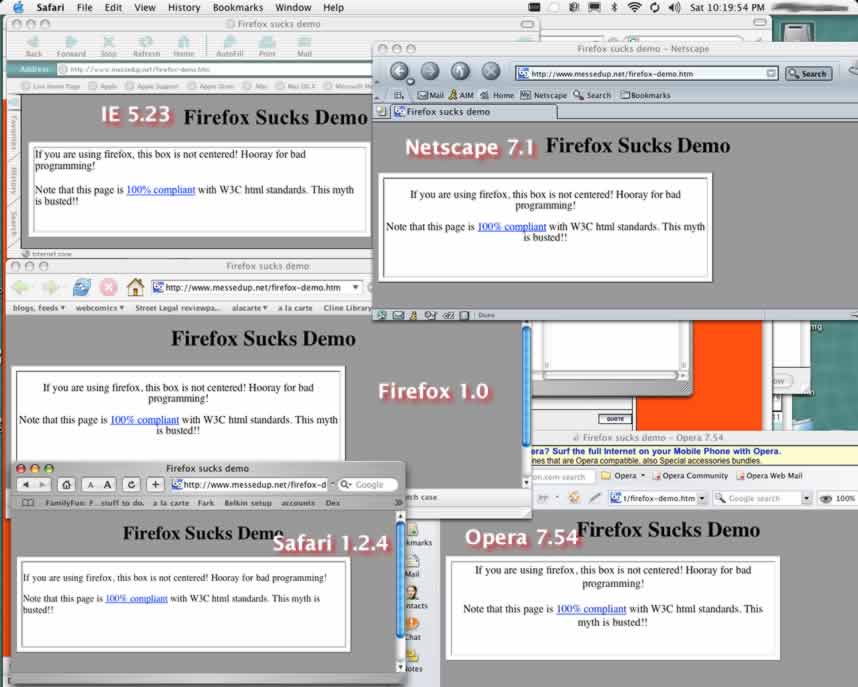
Task: Click Safari add bookmark plus button
Action: 155,485
